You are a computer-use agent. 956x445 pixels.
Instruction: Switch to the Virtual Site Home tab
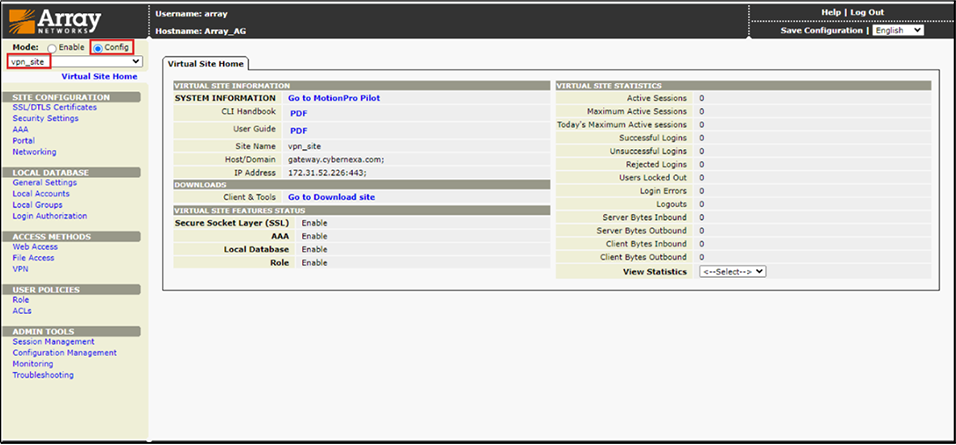click(x=204, y=64)
